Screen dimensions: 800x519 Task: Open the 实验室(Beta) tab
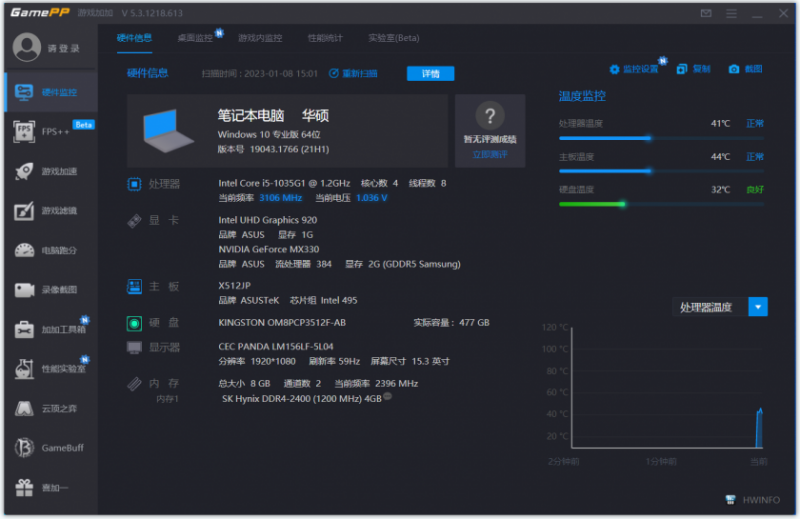pos(394,38)
